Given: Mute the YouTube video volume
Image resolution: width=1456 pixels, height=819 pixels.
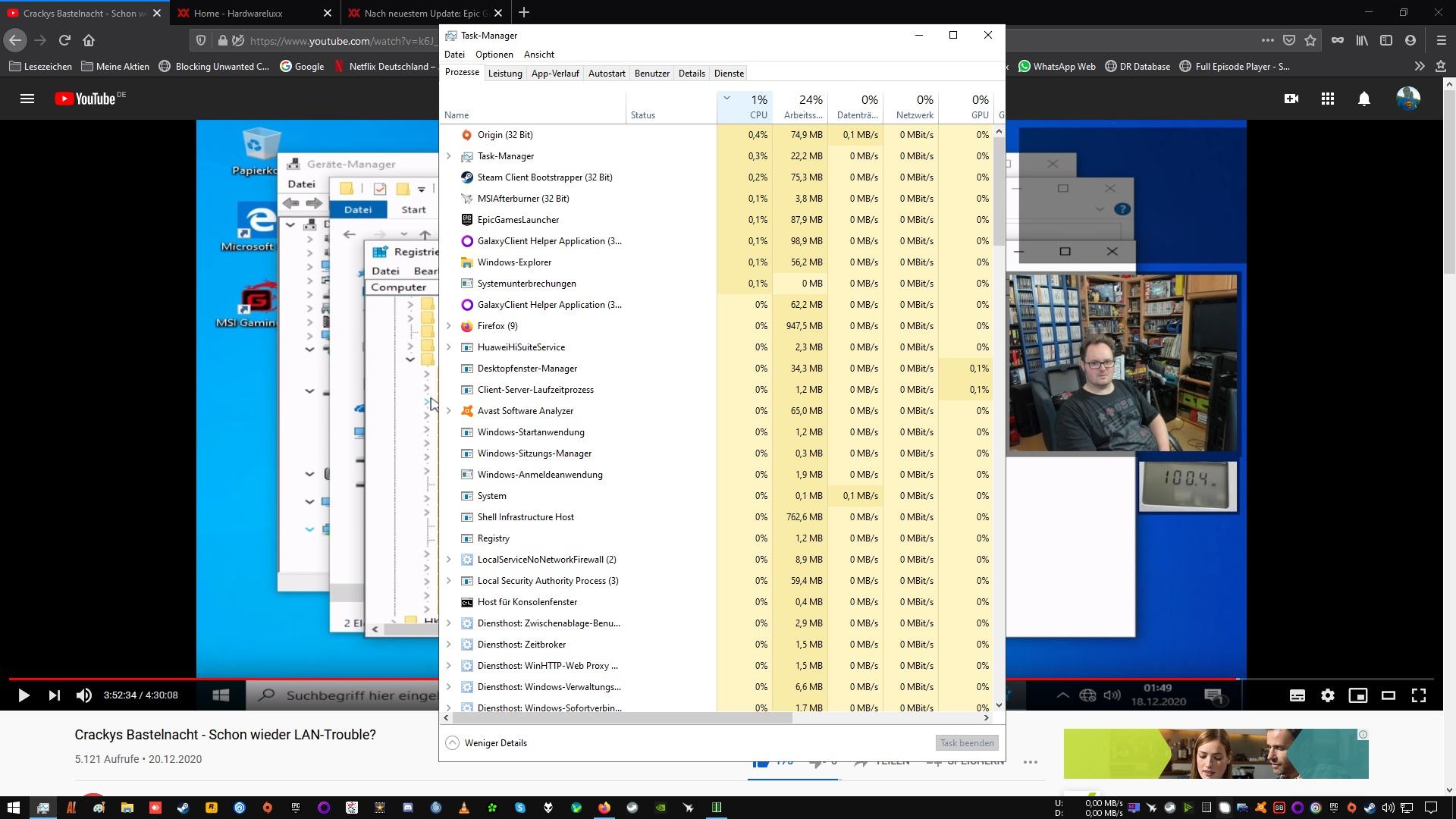Looking at the screenshot, I should pos(84,695).
